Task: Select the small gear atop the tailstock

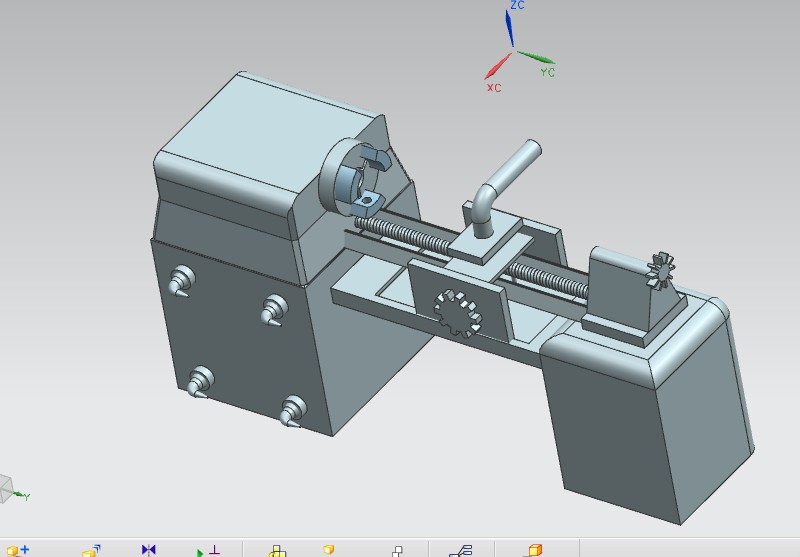Action: click(x=660, y=271)
